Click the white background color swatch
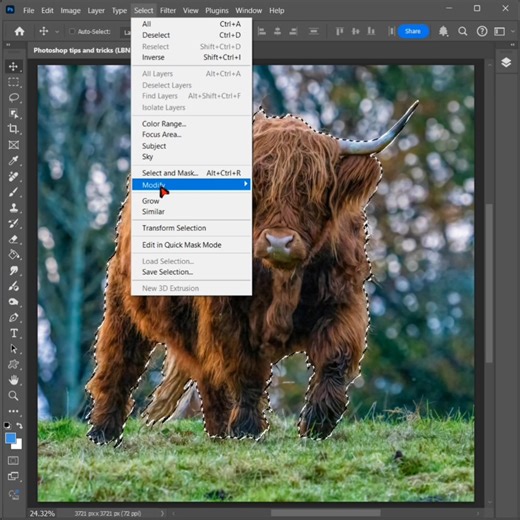Screen dimensions: 520x520 [x=17, y=445]
